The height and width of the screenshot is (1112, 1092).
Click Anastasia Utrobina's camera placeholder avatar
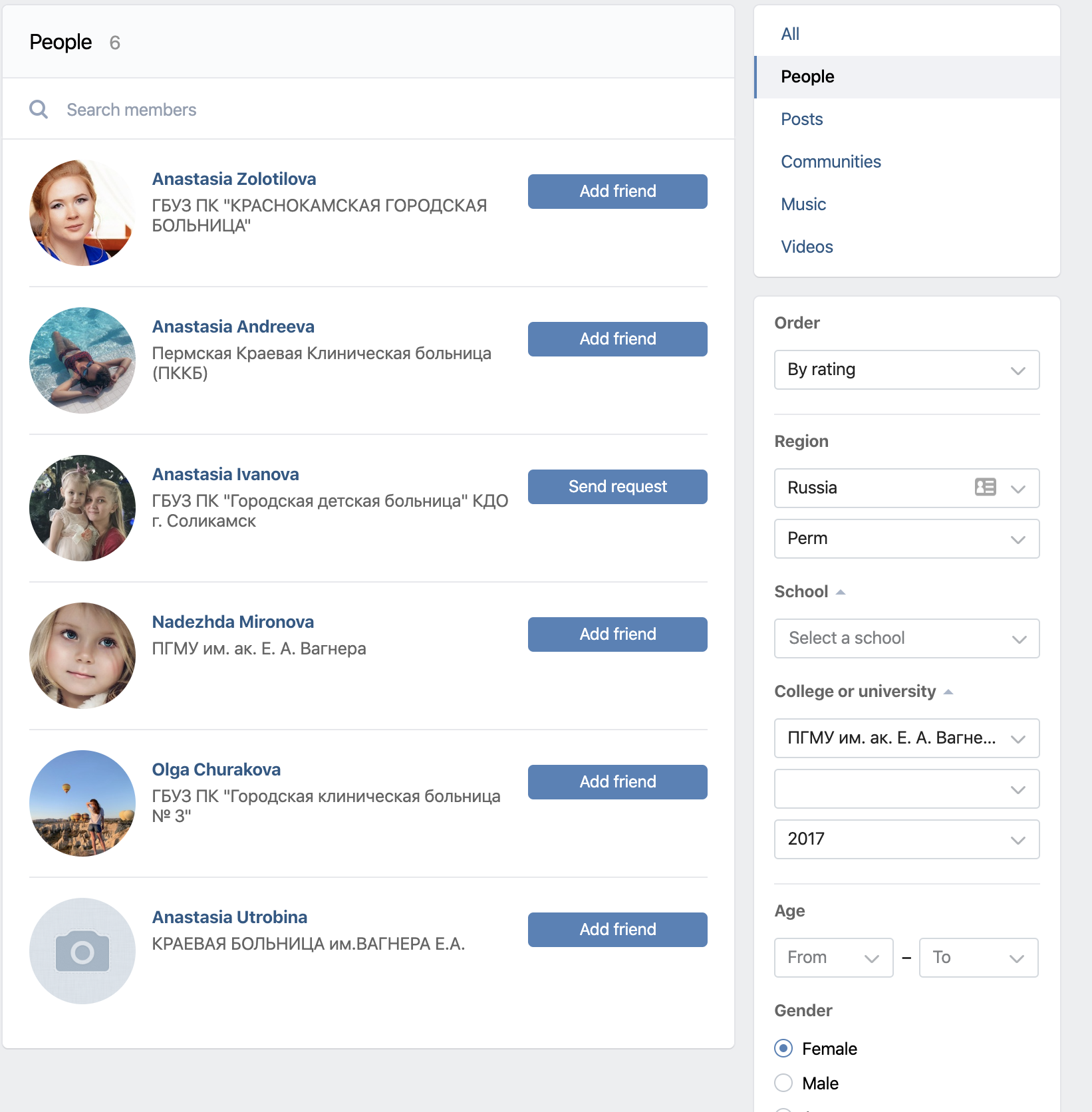pyautogui.click(x=82, y=951)
